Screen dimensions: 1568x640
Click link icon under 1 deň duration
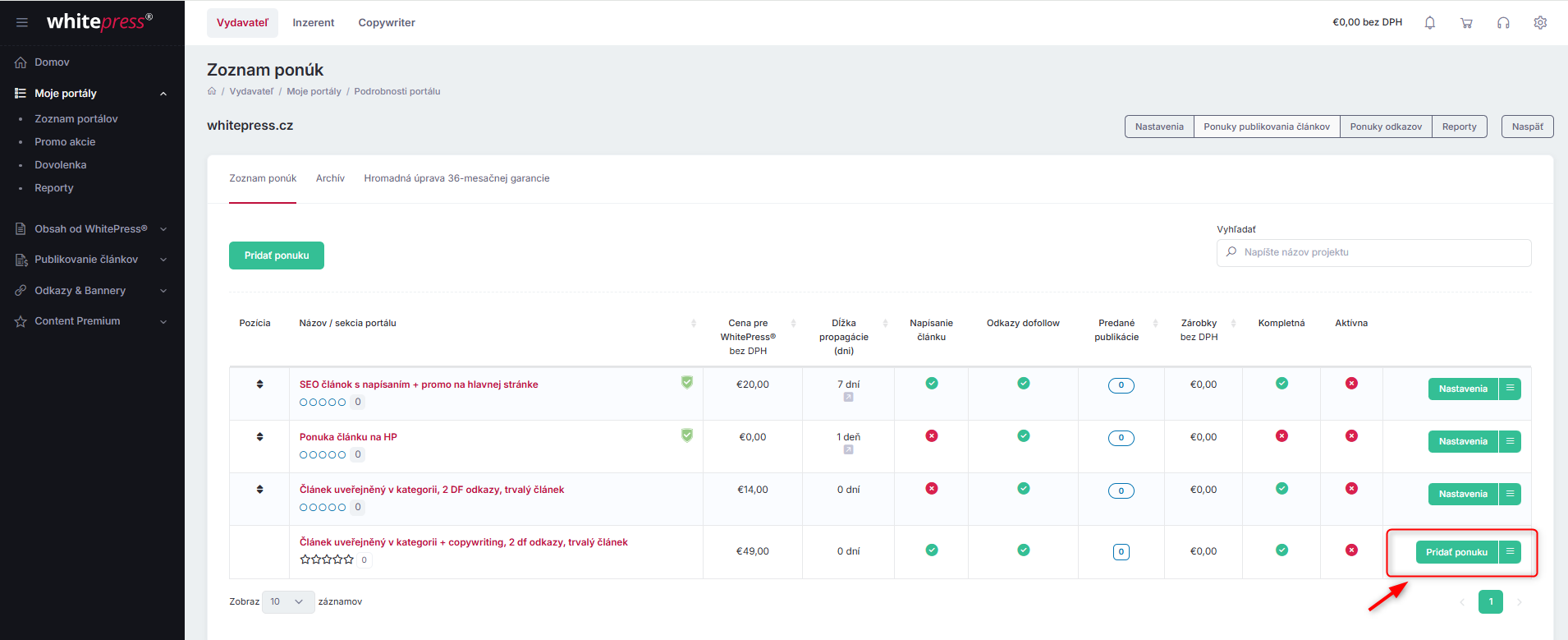(x=848, y=450)
